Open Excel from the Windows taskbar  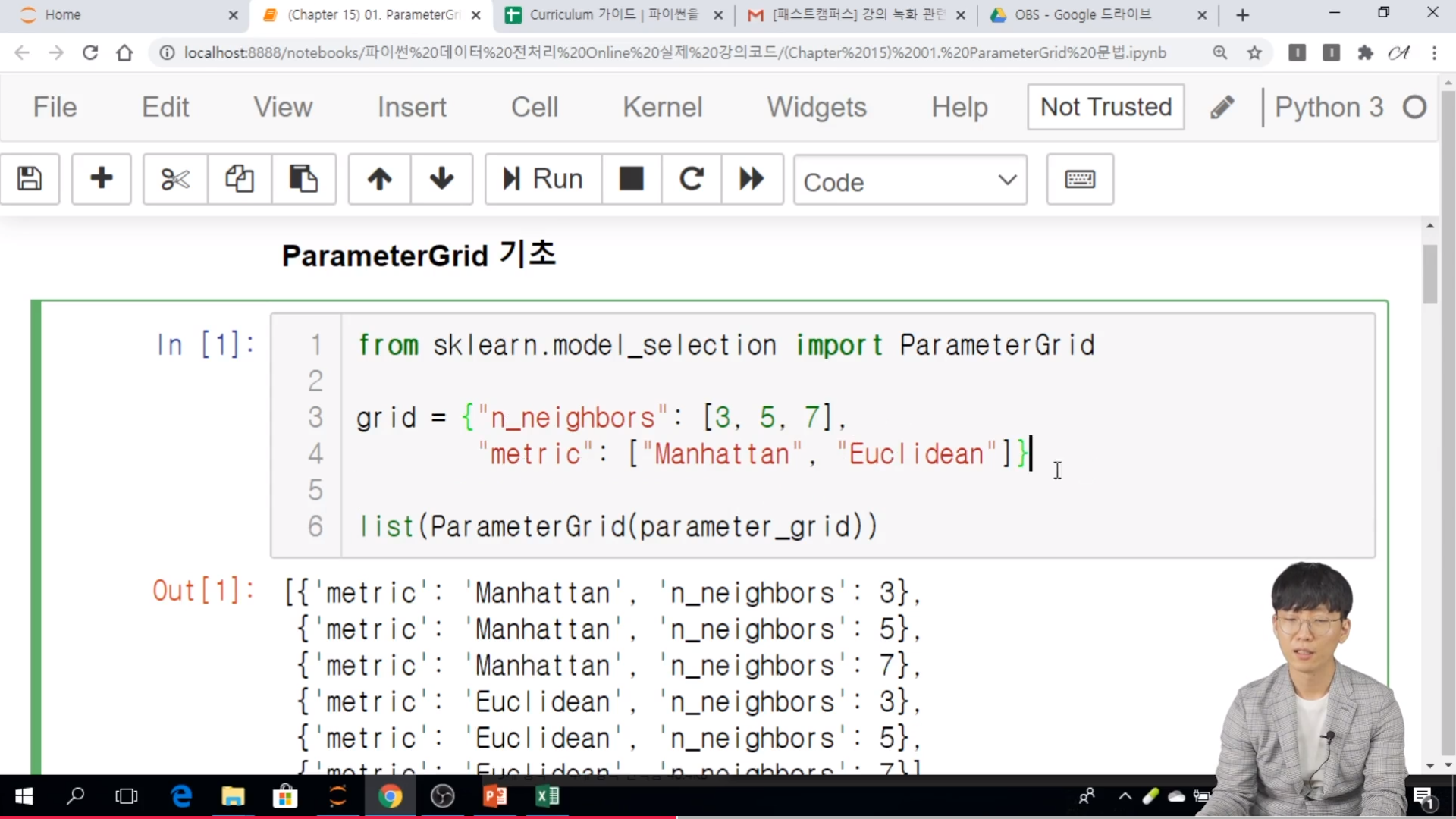tap(548, 796)
